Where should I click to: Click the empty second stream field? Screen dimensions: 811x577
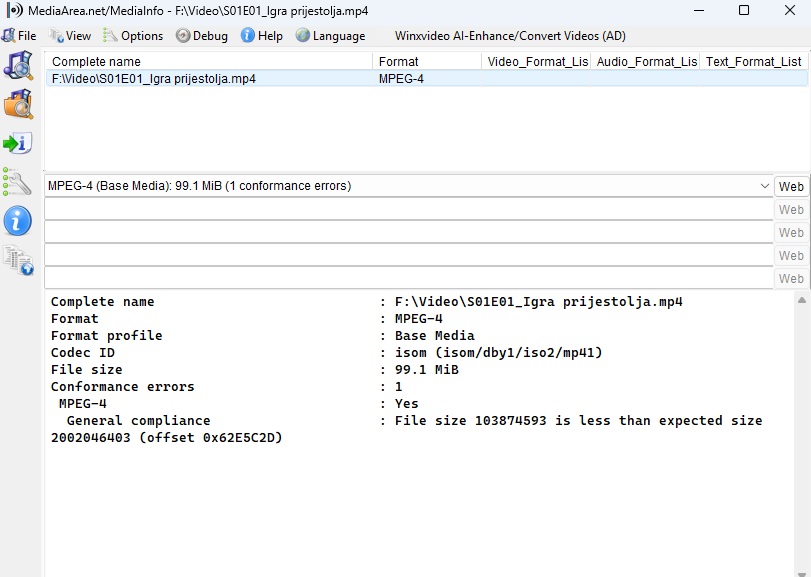coord(408,210)
